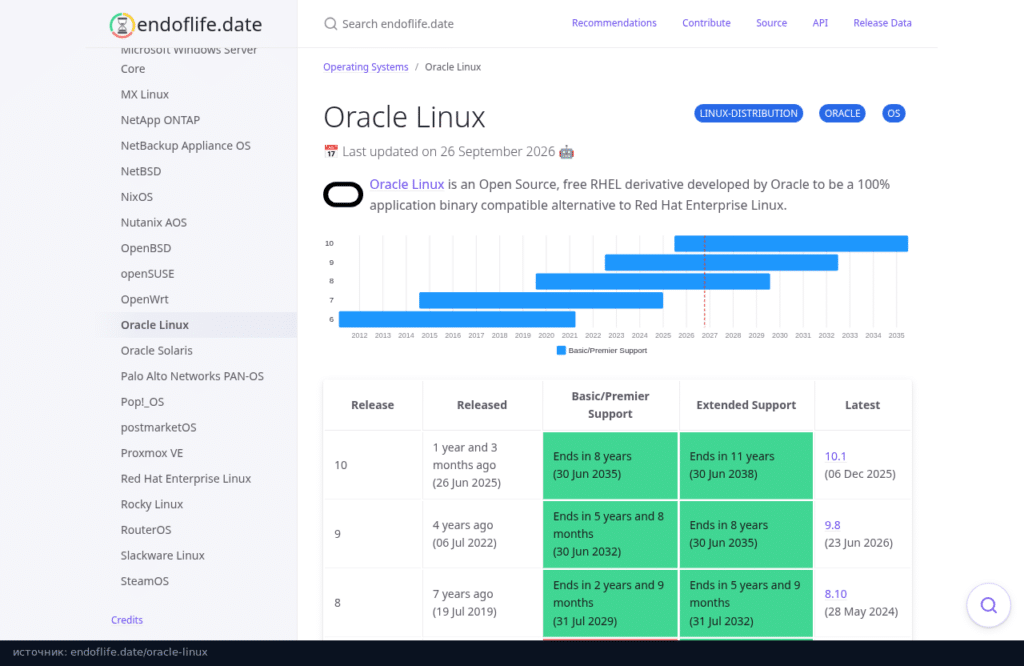Open the Credits link in sidebar
Viewport: 1024px width, 666px height.
(x=127, y=620)
